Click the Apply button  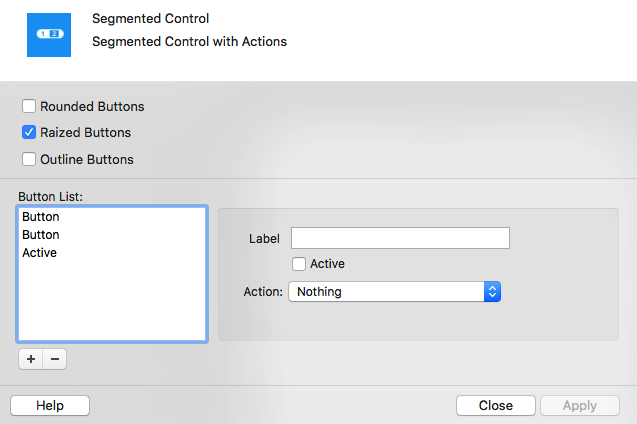[579, 405]
